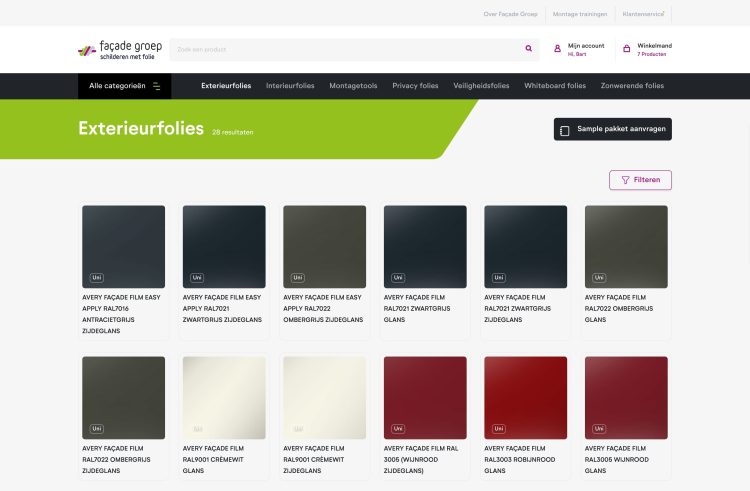Open the Montage trainingen link
Viewport: 750px width, 491px height.
[x=580, y=14]
